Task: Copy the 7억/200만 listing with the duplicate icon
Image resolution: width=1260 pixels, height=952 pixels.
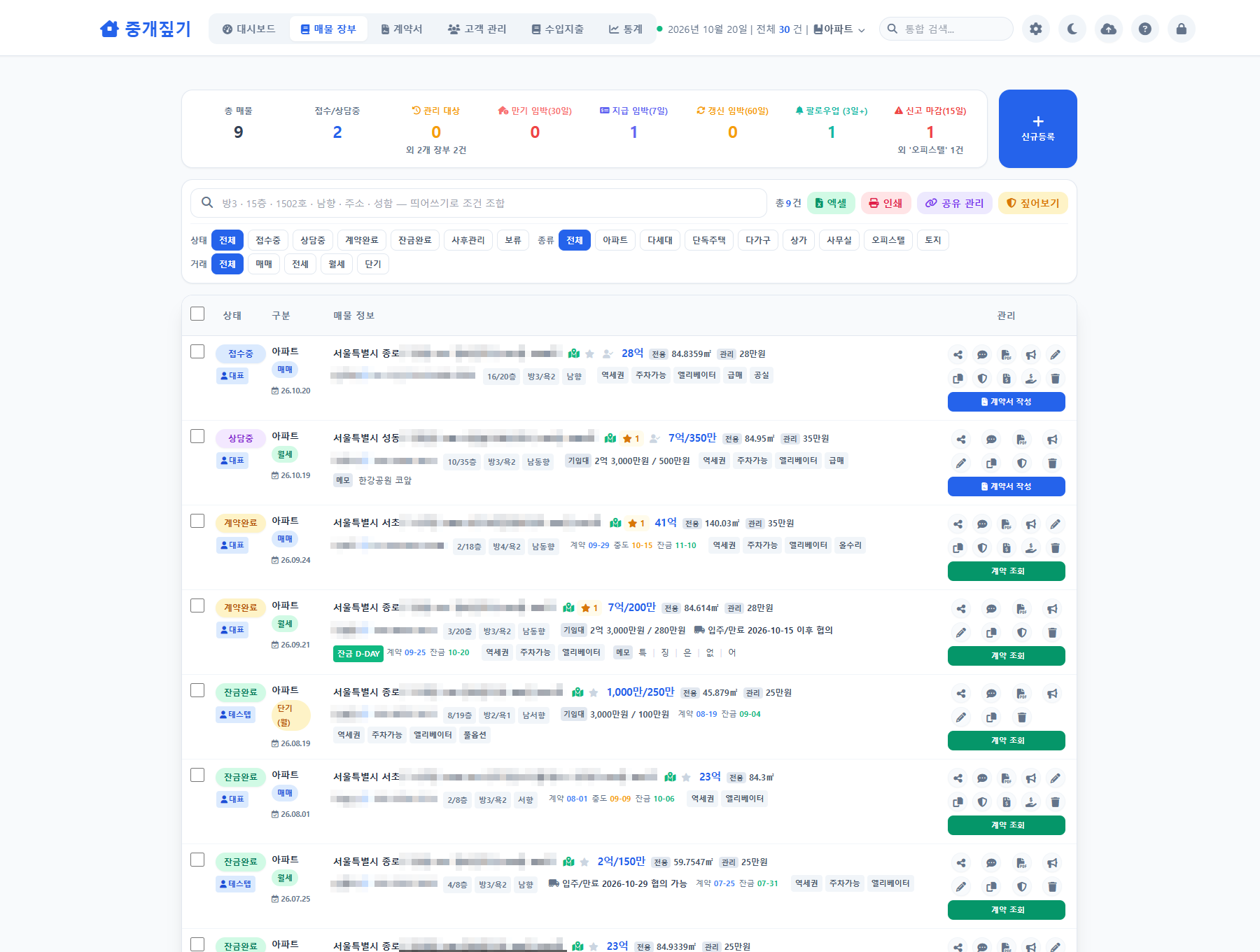Action: [991, 633]
